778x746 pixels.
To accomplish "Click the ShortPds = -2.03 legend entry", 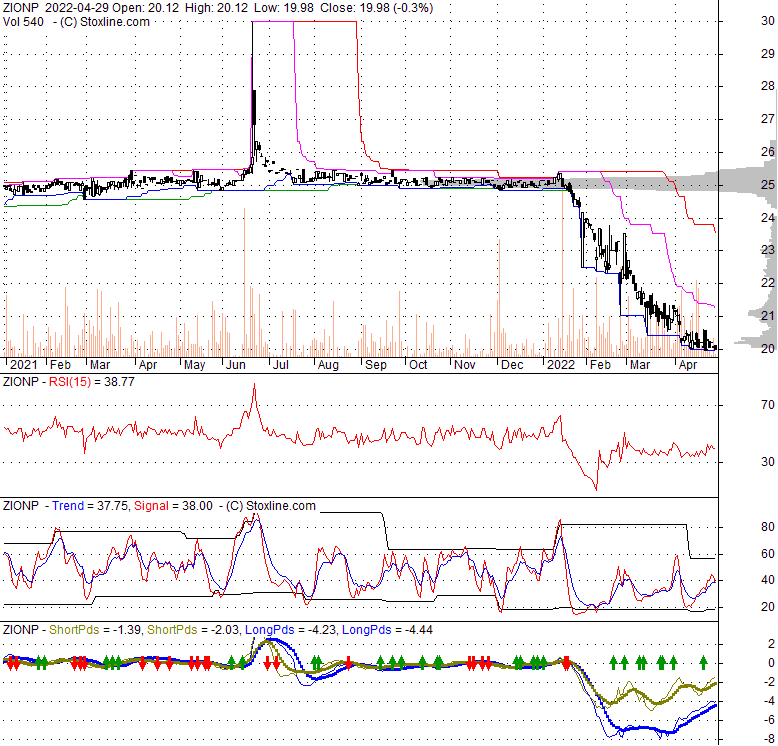I will [x=194, y=629].
